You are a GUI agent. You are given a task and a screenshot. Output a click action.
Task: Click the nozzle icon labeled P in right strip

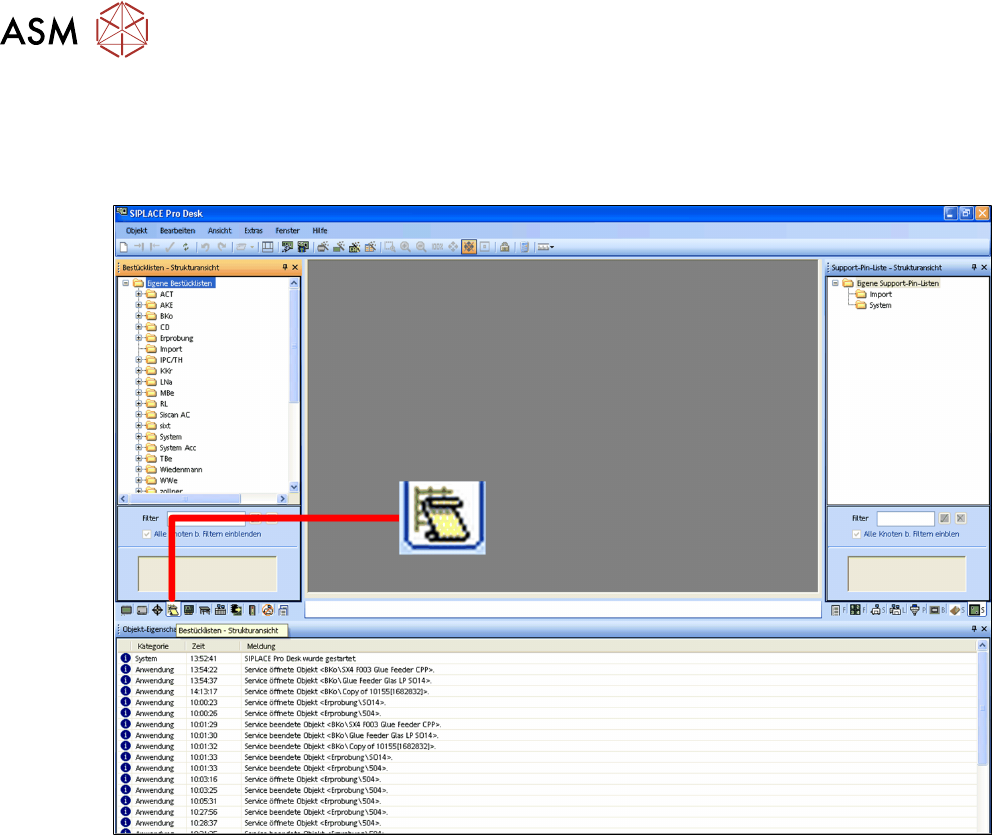pos(915,610)
